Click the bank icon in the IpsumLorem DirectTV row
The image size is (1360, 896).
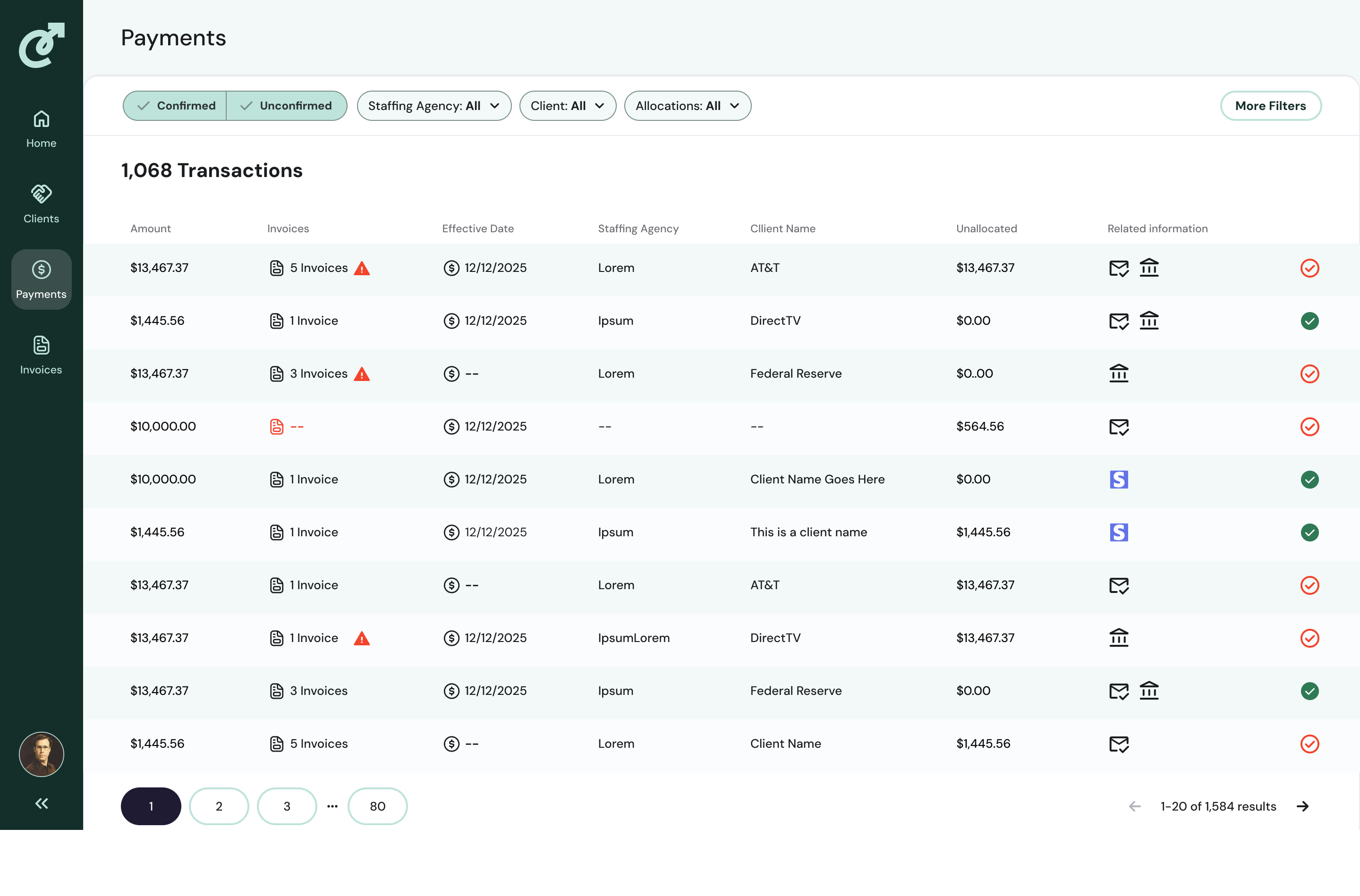tap(1118, 638)
